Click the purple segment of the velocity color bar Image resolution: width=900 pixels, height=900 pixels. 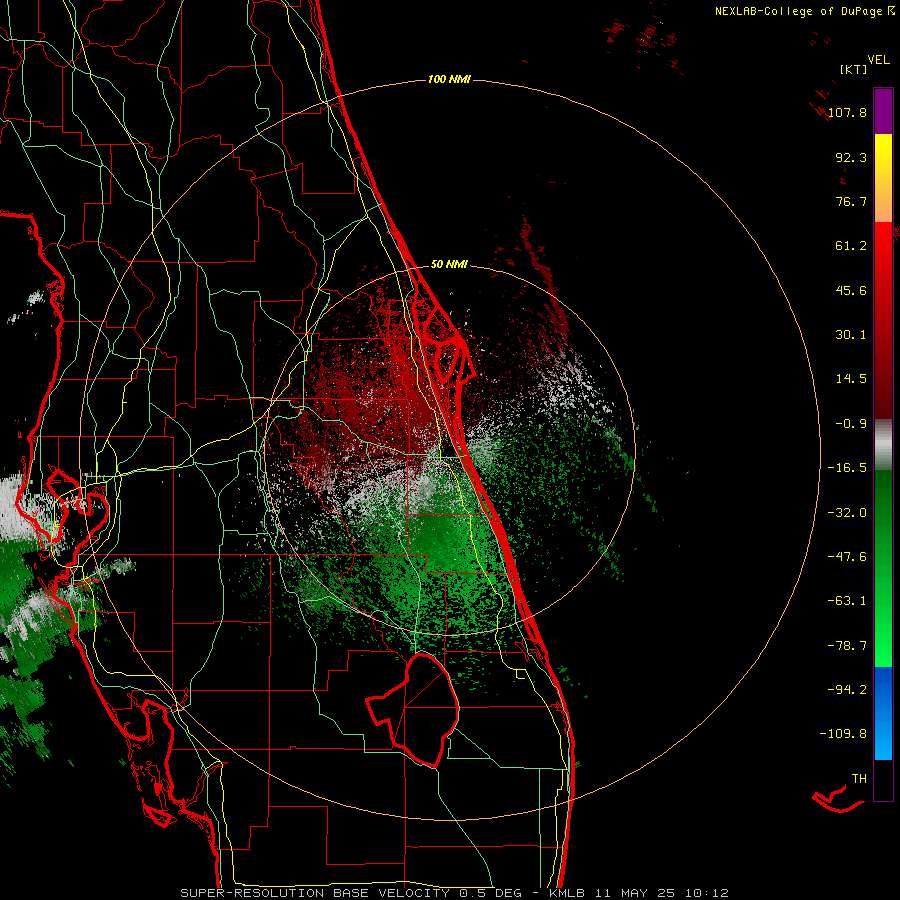[883, 111]
